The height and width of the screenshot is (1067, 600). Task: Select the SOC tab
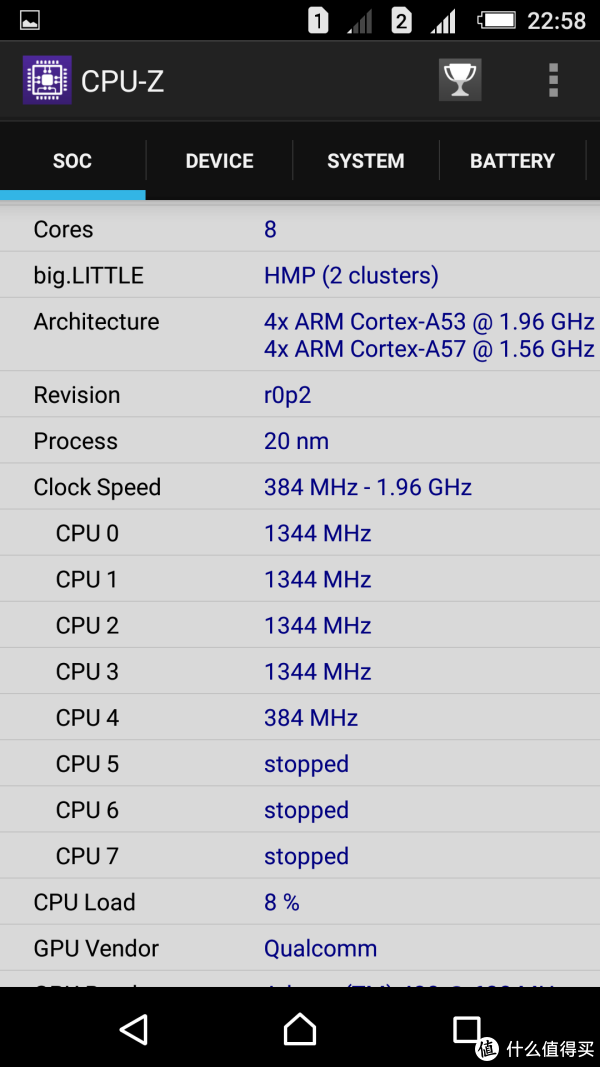point(72,161)
